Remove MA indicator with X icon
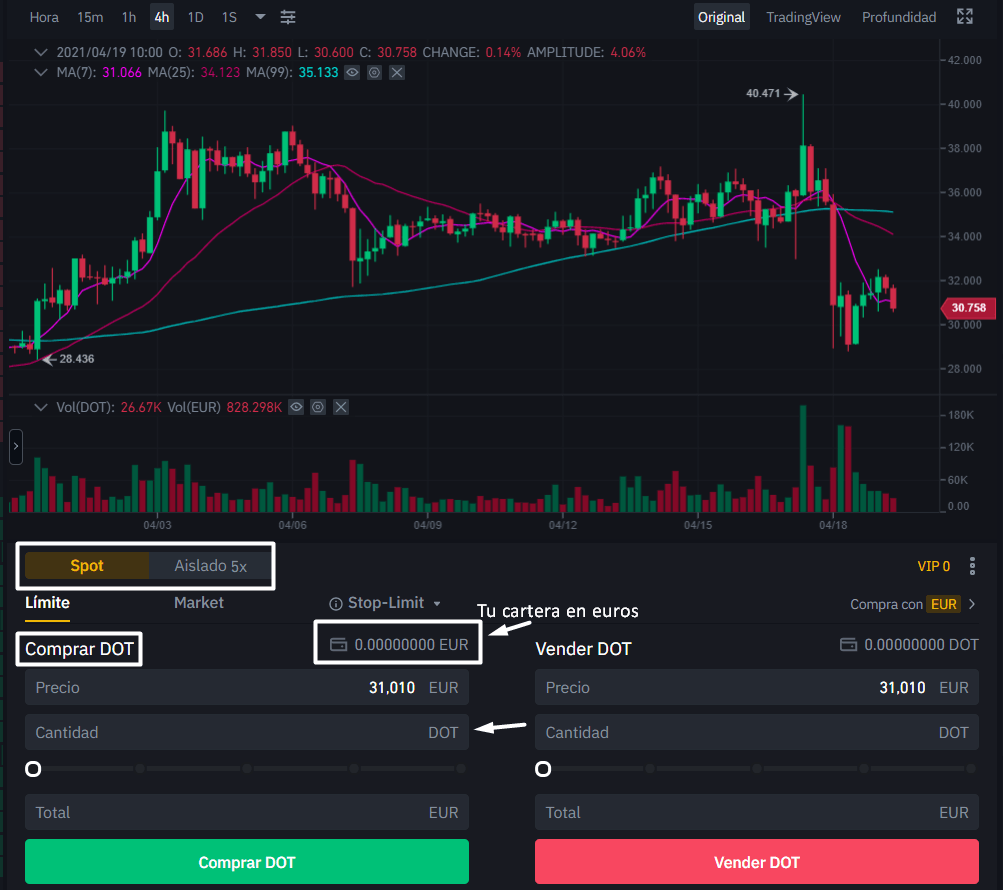Viewport: 1003px width, 890px height. tap(397, 72)
